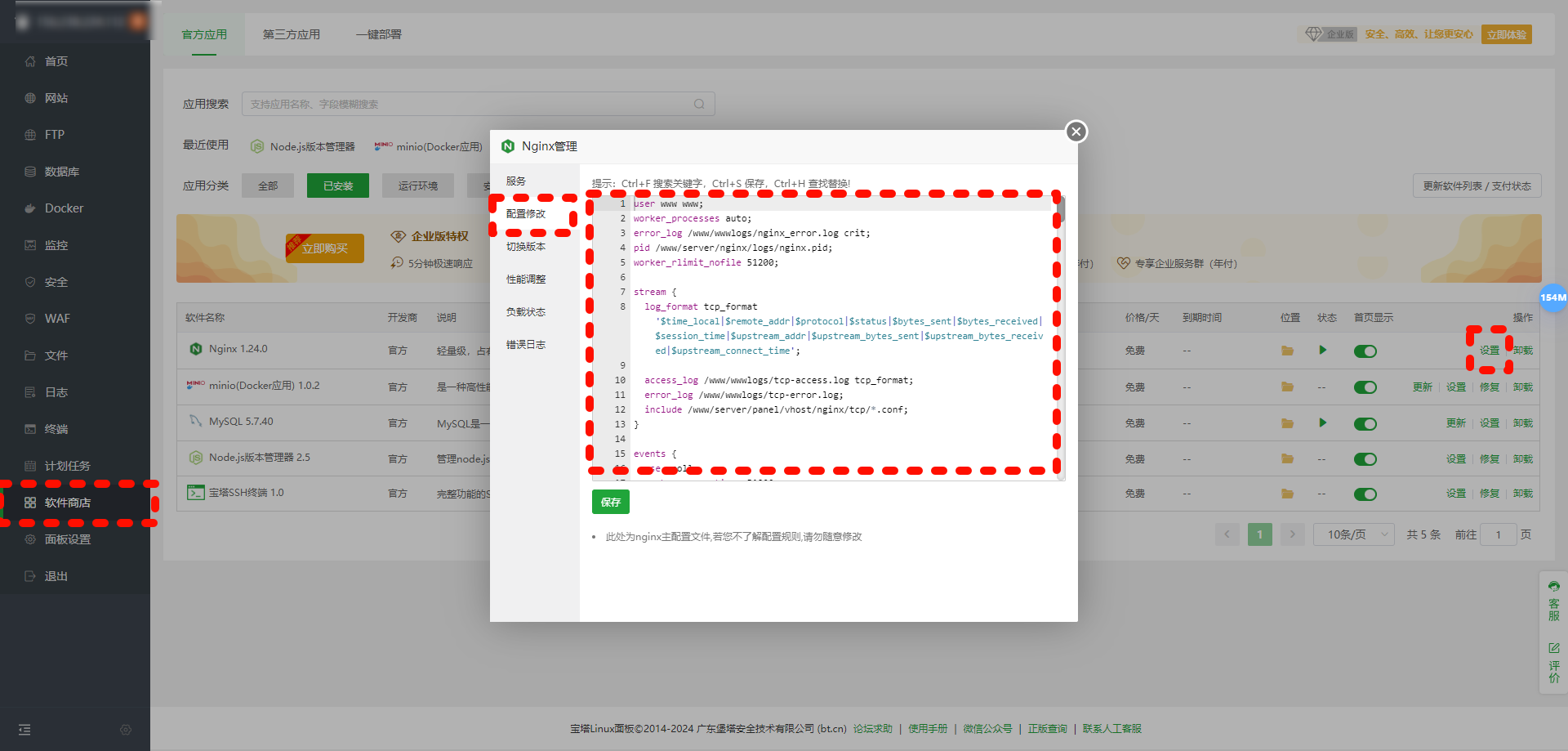Open folder location for Nginx 1.24.0 row
This screenshot has height=751, width=1568.
click(1287, 351)
